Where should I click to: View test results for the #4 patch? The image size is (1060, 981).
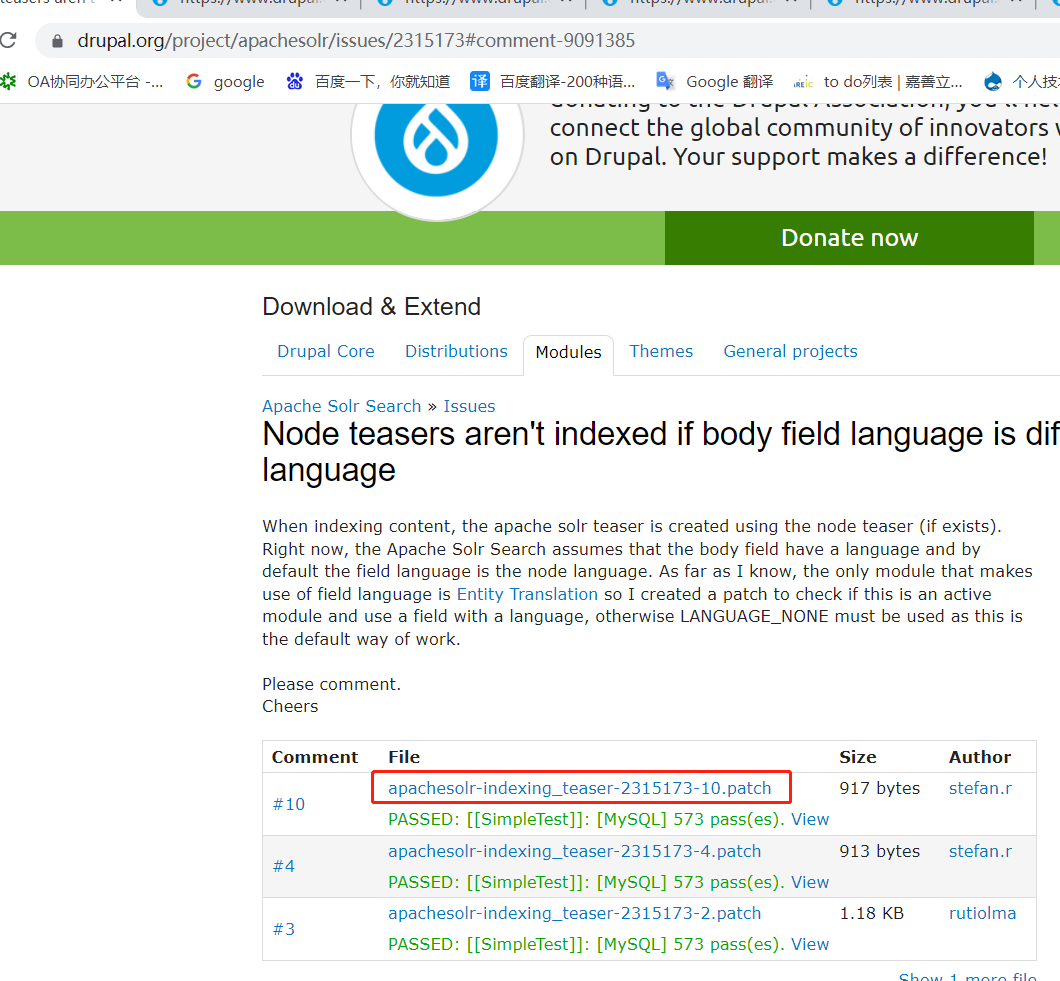(810, 882)
